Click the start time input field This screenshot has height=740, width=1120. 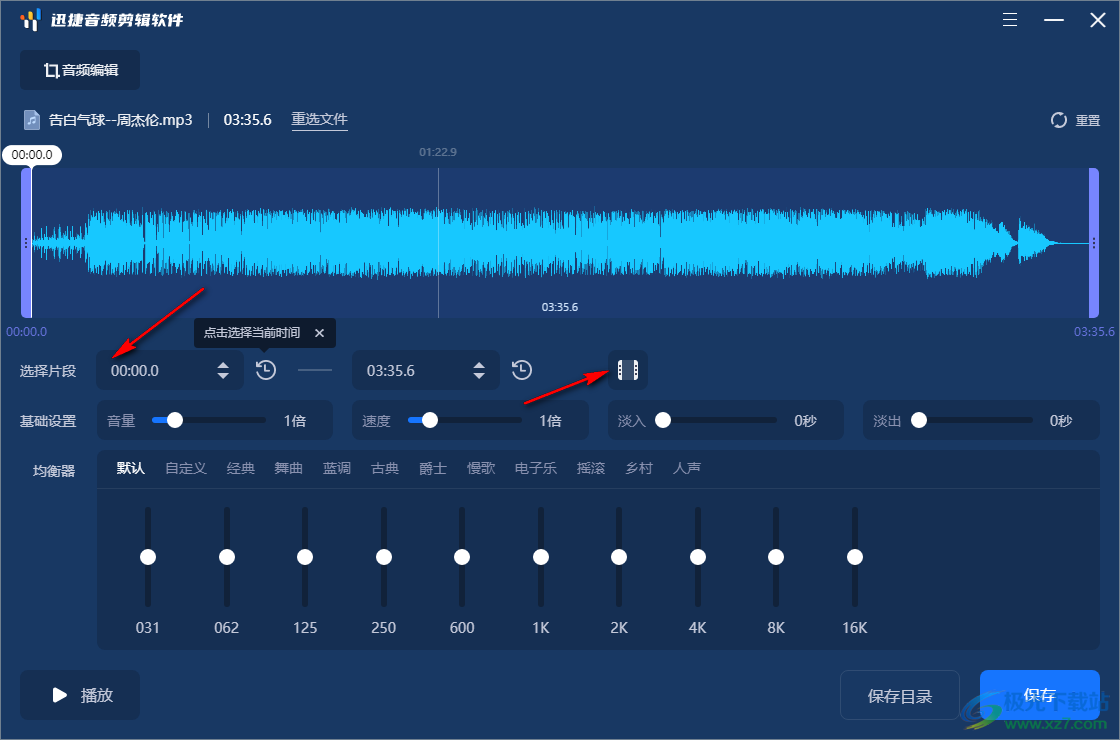155,370
